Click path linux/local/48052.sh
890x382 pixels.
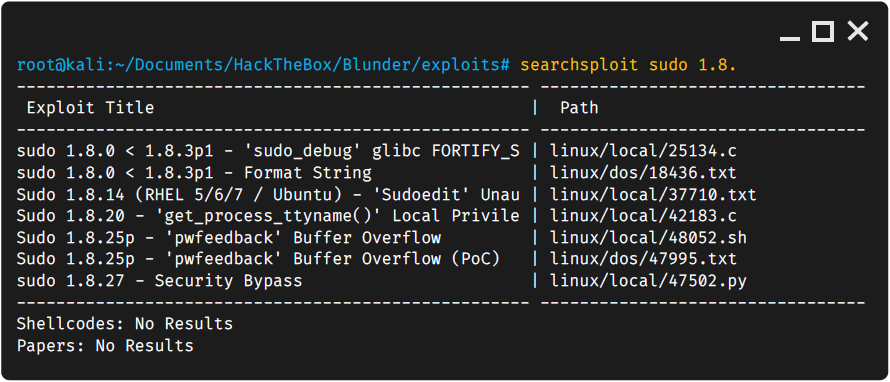tap(648, 238)
